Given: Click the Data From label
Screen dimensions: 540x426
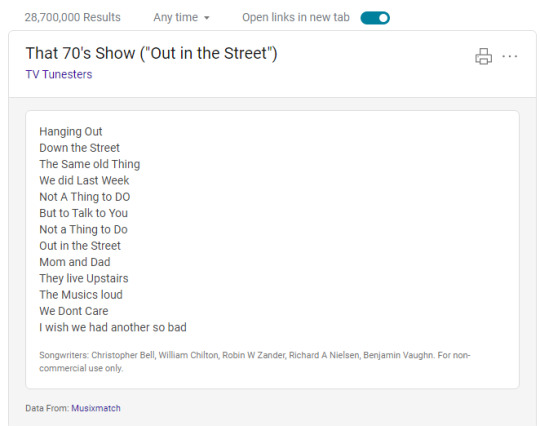Looking at the screenshot, I should (x=47, y=408).
